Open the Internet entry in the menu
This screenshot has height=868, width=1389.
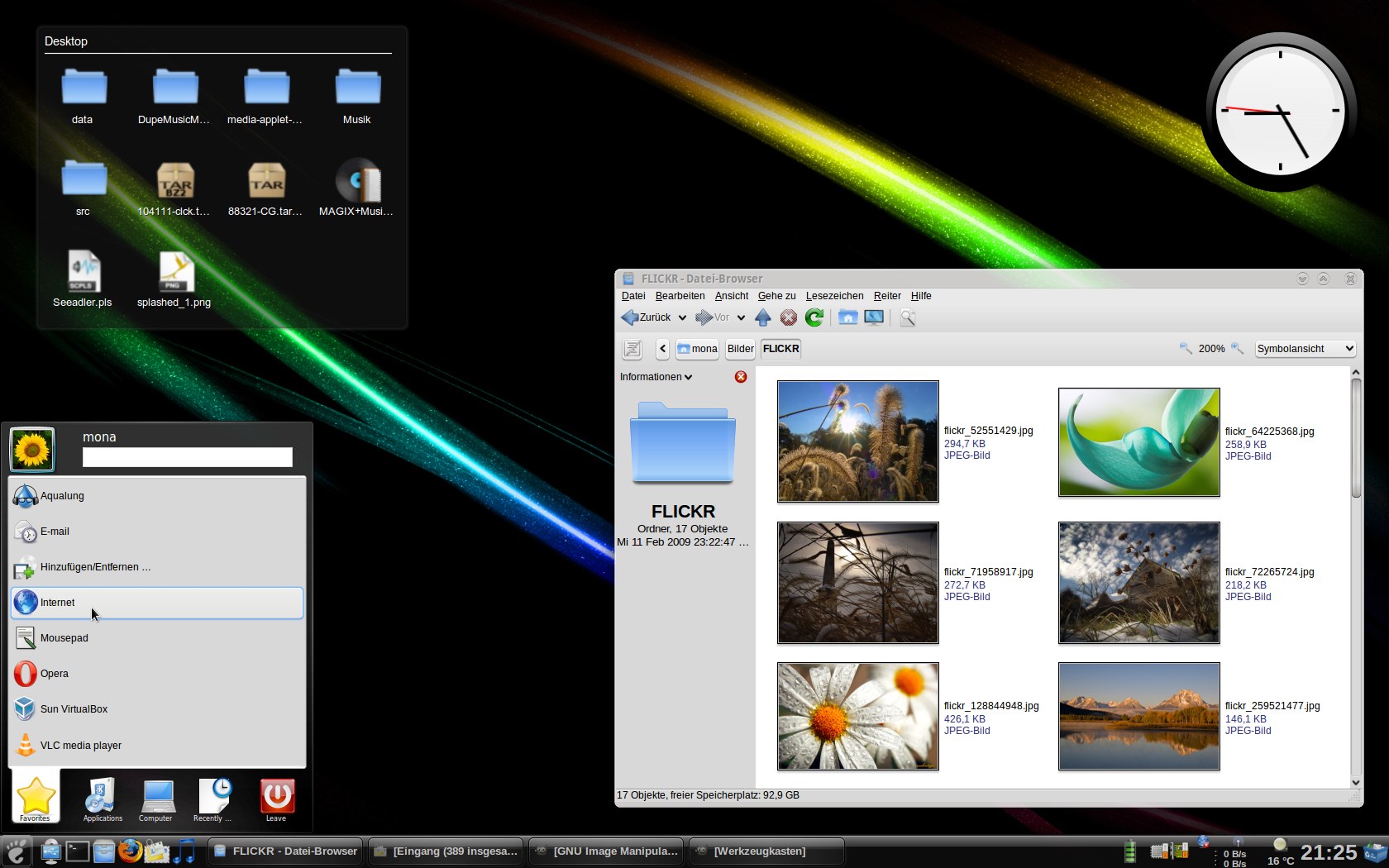(157, 603)
